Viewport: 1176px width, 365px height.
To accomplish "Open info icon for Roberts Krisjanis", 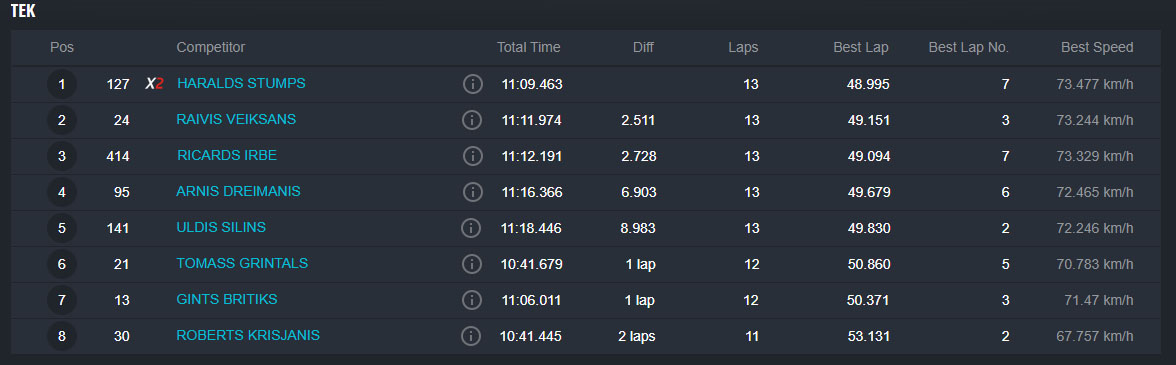I will click(471, 336).
